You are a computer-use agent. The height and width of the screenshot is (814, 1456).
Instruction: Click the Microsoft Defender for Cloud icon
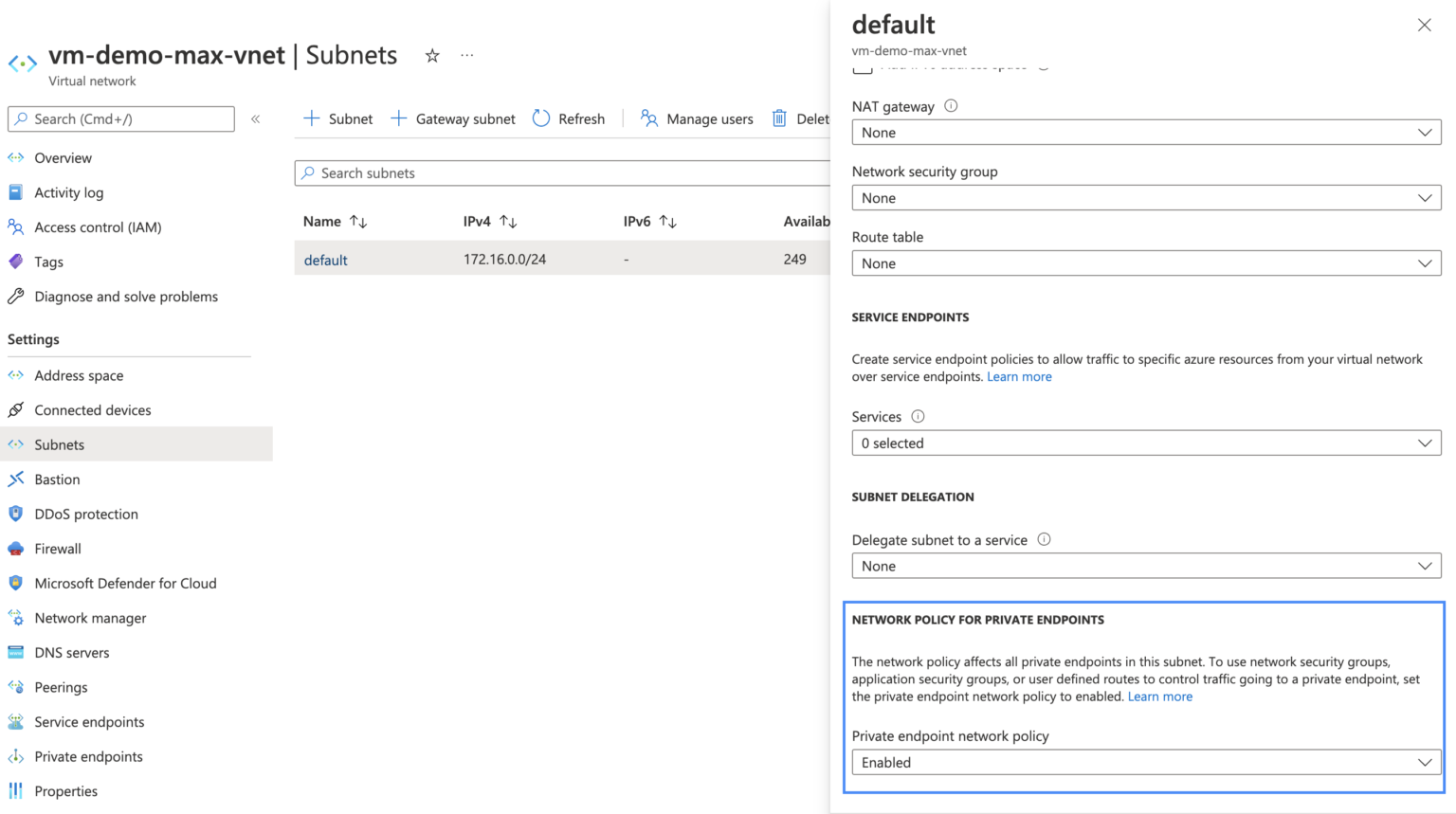coord(16,583)
